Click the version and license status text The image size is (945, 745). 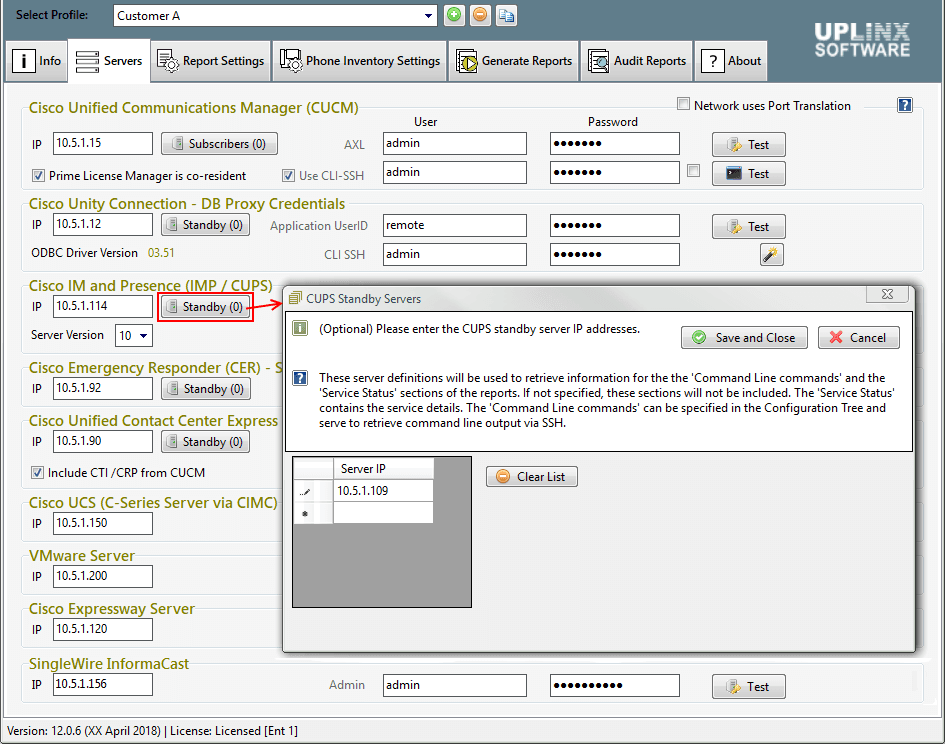coord(152,731)
